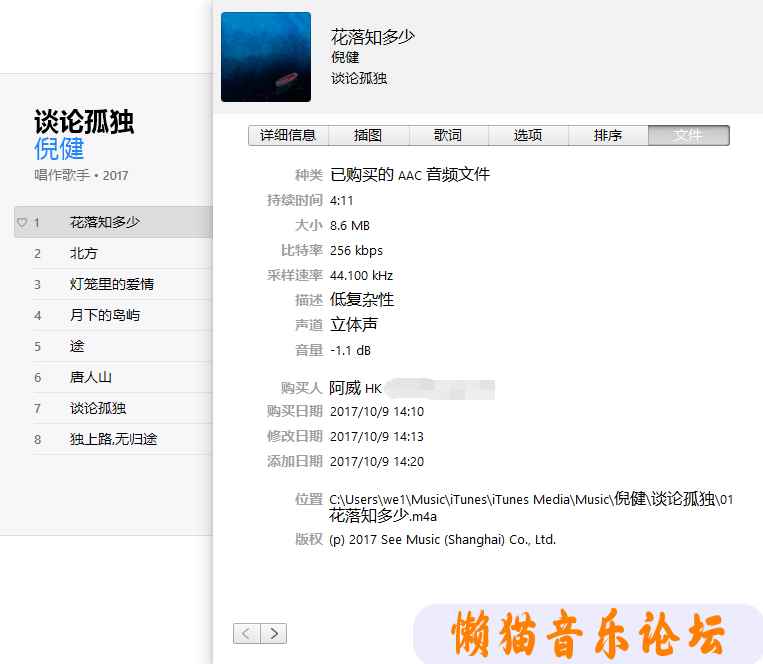Screen dimensions: 763x664
Task: Select track 6 唐人山
Action: [122, 377]
